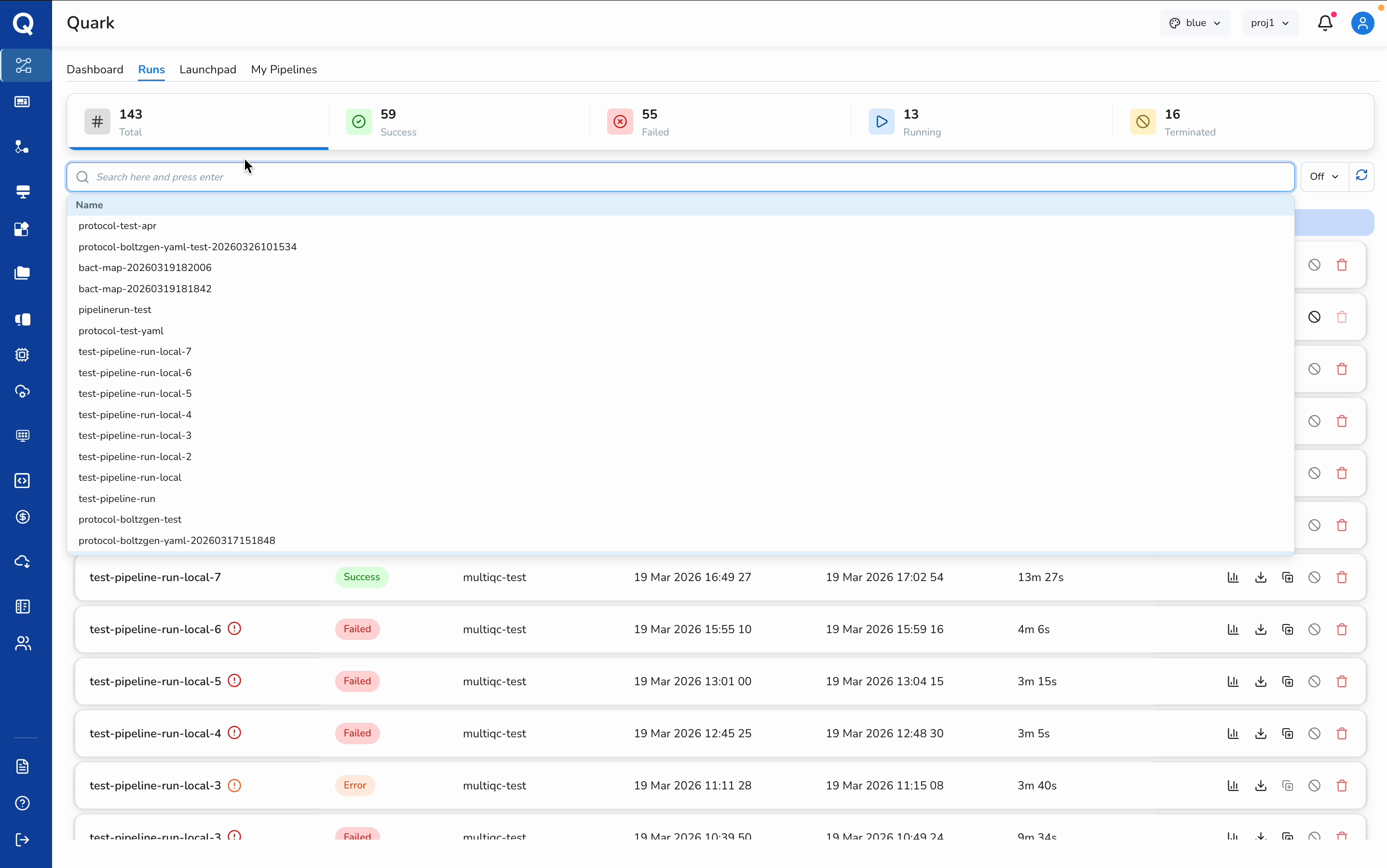Viewport: 1387px width, 868px height.
Task: Open the notifications bell
Action: click(1325, 23)
